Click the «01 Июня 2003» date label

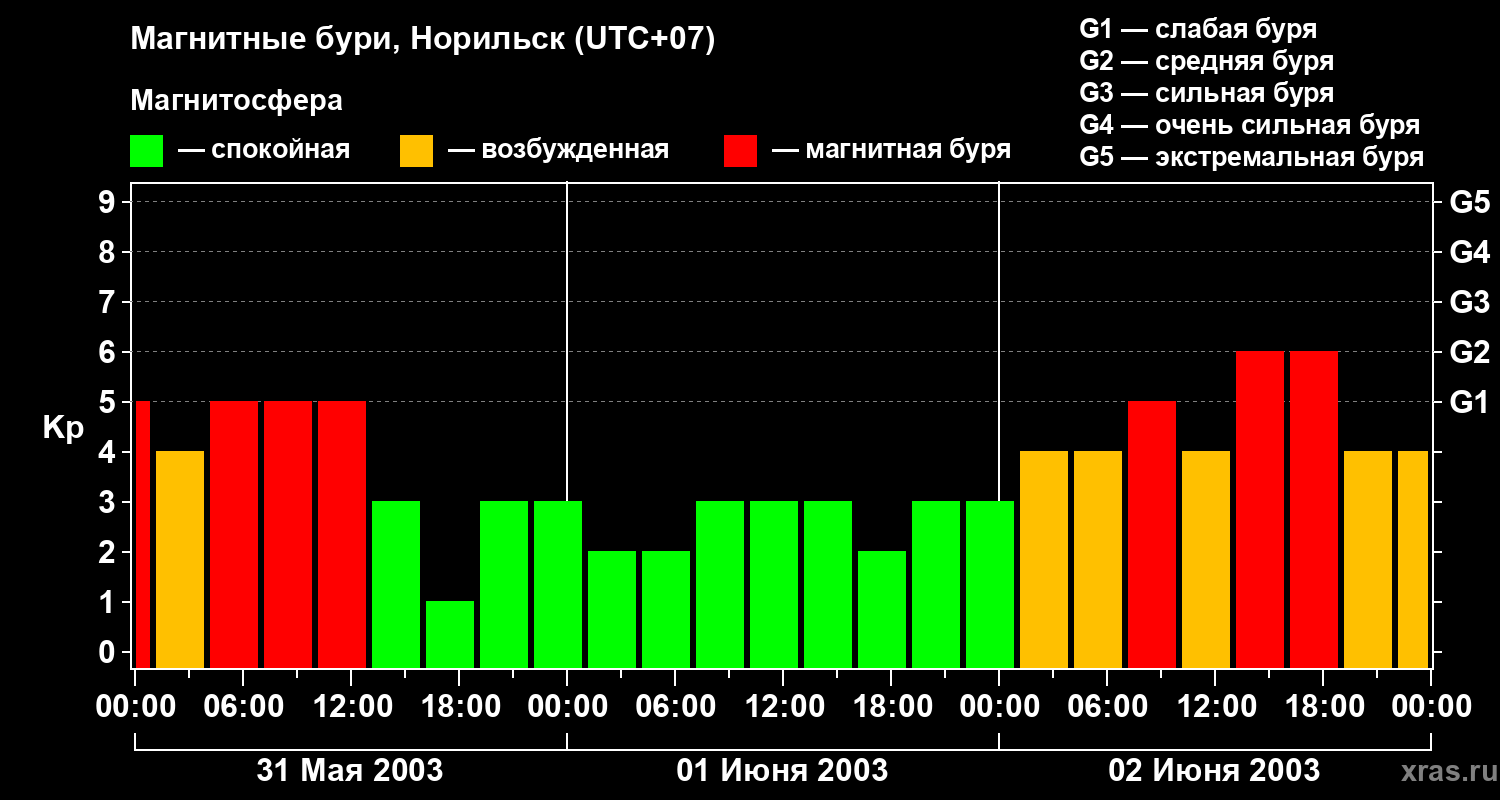[x=782, y=771]
